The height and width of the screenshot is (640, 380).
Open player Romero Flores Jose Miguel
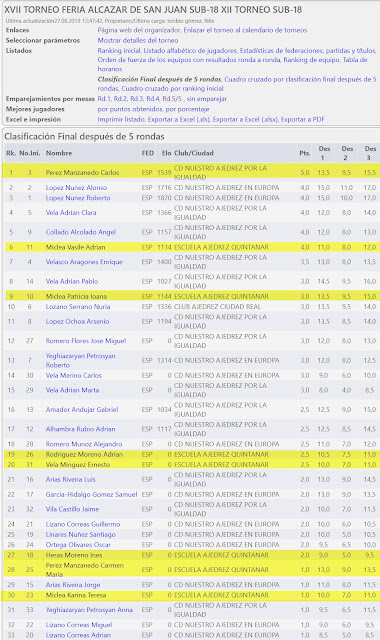pyautogui.click(x=86, y=341)
